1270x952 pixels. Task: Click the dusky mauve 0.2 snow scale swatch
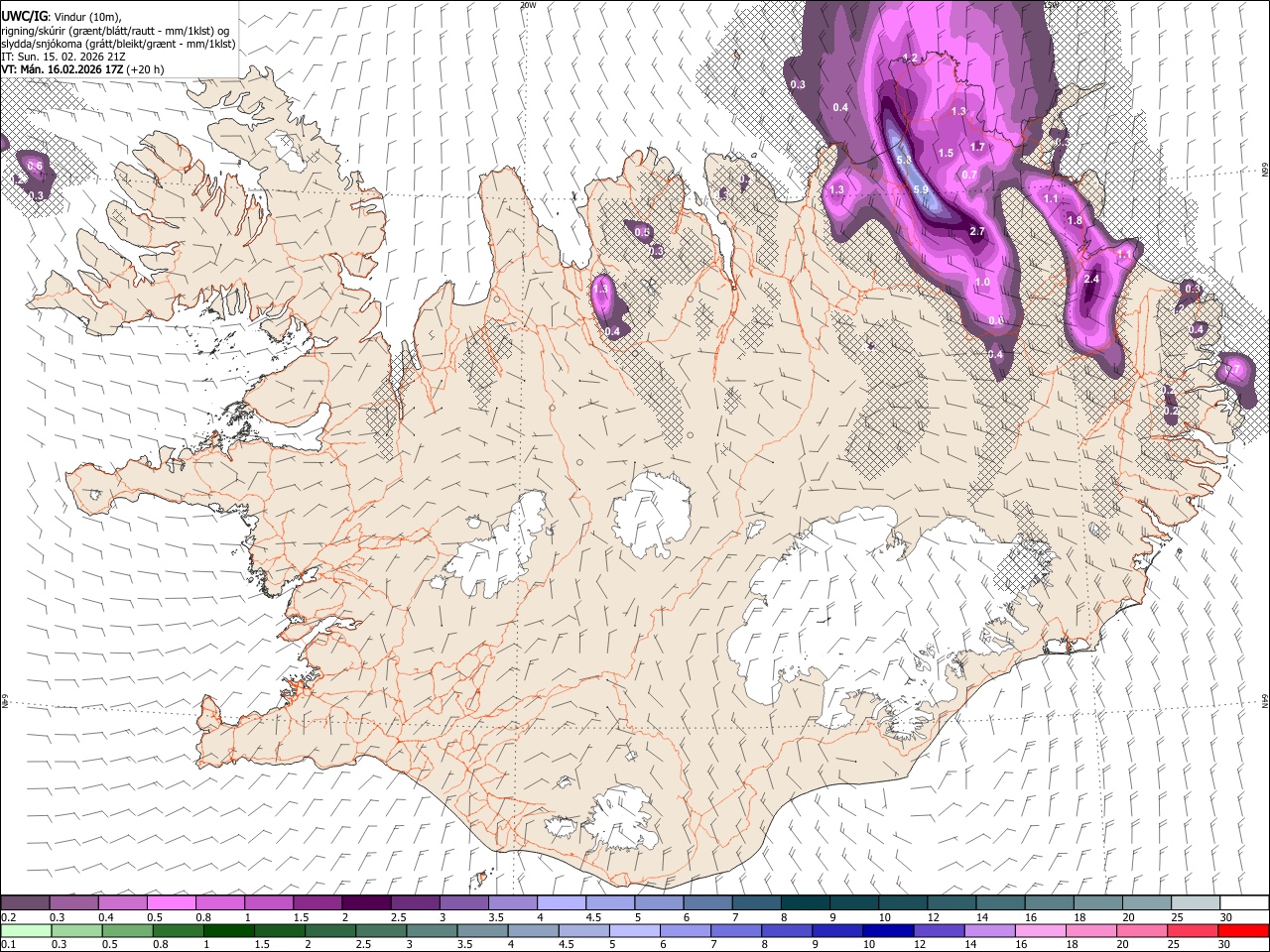(25, 902)
